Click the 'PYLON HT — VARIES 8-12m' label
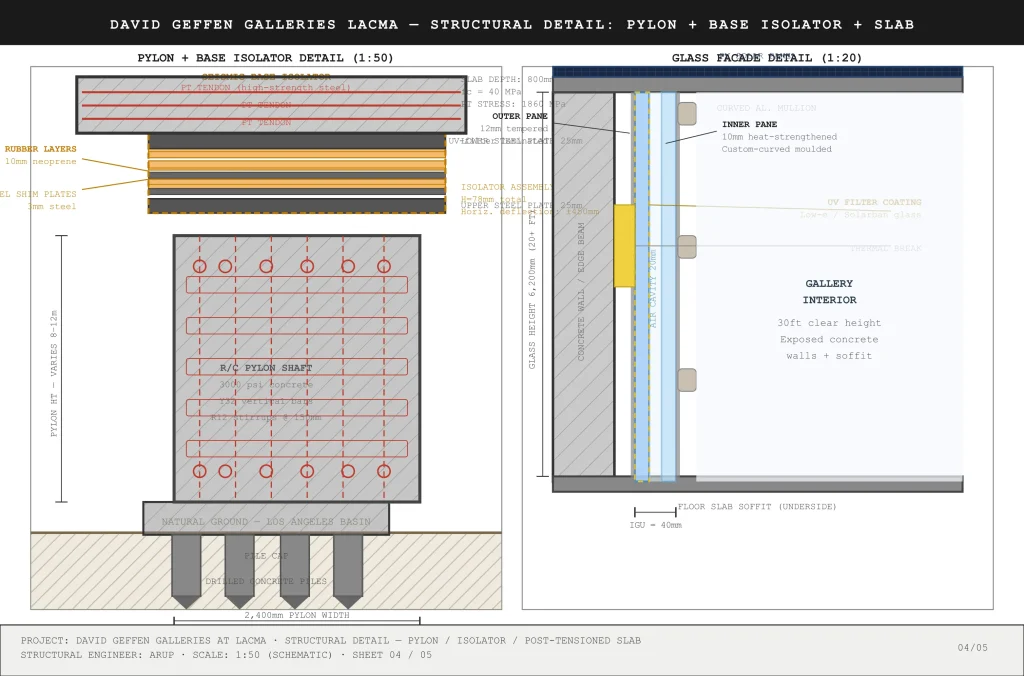The image size is (1024, 676). [x=54, y=373]
